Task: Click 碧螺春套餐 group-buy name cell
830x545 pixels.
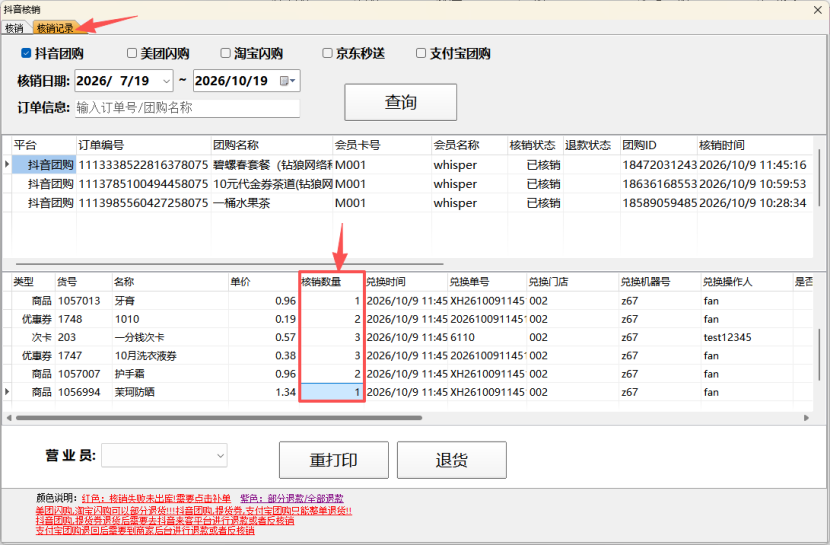Action: pos(272,165)
